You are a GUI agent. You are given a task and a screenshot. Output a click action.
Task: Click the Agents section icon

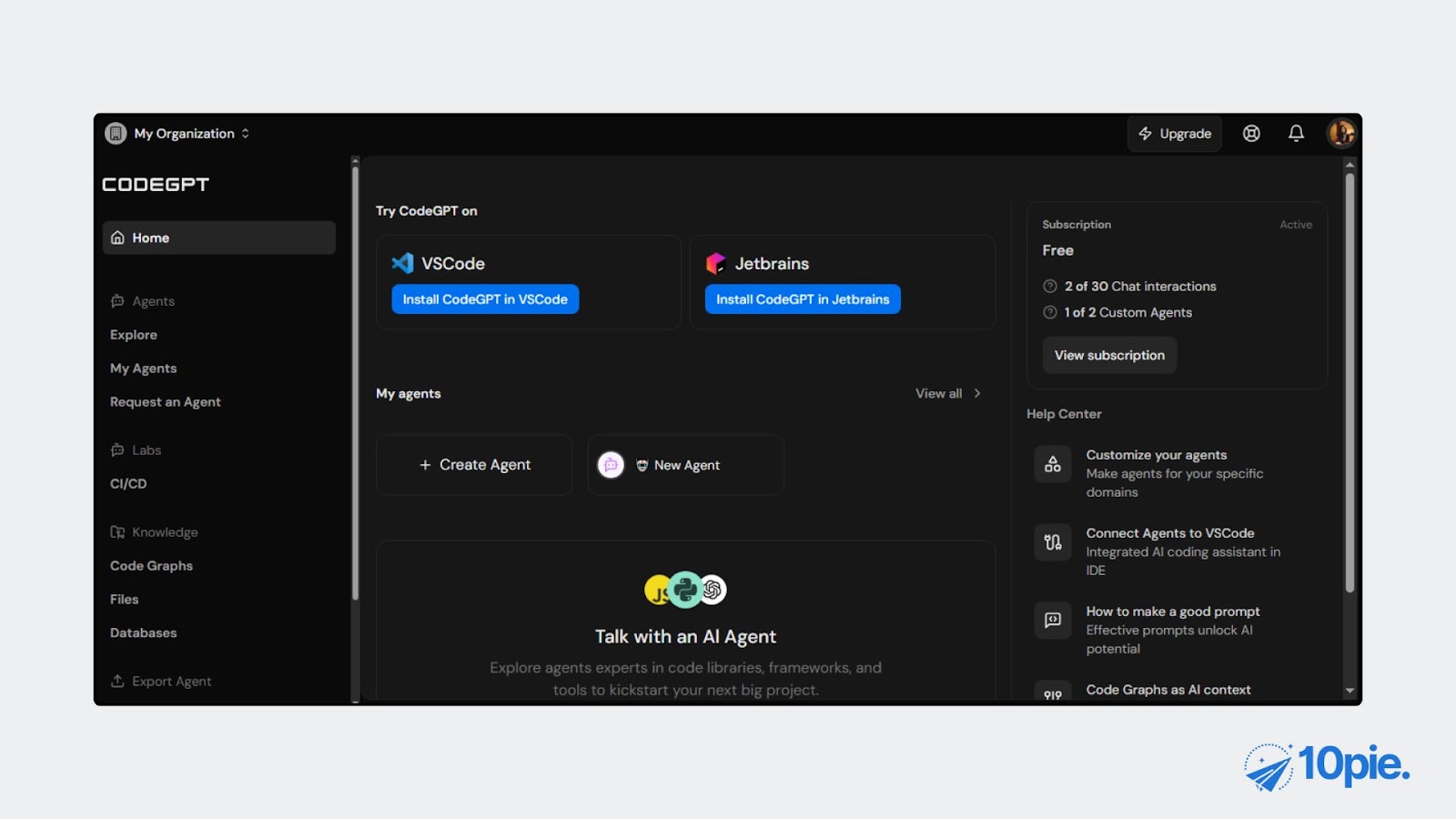(117, 301)
